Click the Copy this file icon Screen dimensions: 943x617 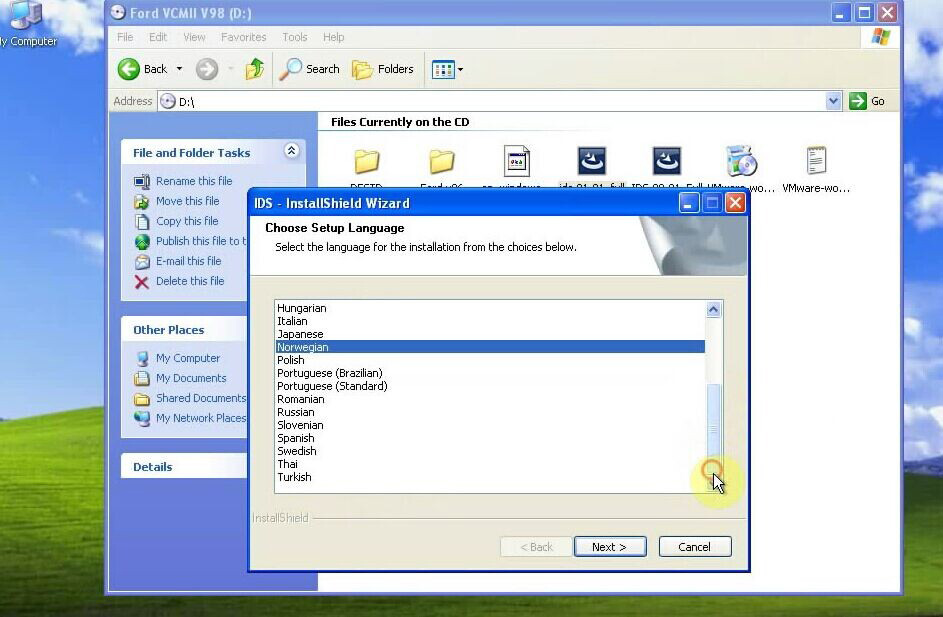pos(142,221)
